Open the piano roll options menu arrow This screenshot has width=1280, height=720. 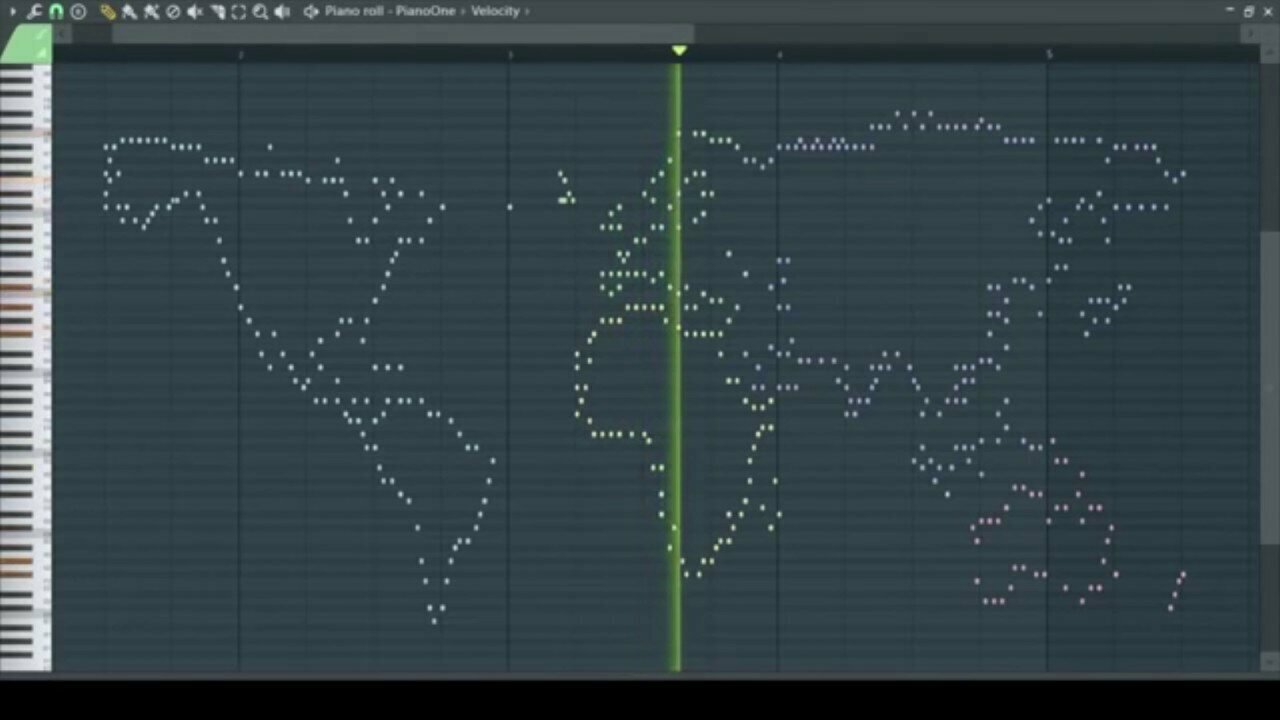(13, 11)
